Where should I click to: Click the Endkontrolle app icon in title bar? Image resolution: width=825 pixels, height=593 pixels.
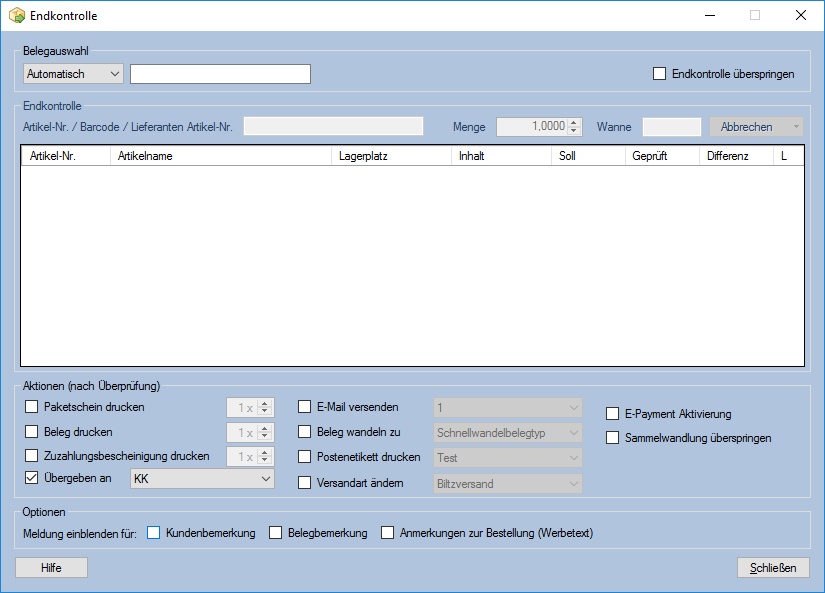tap(17, 16)
